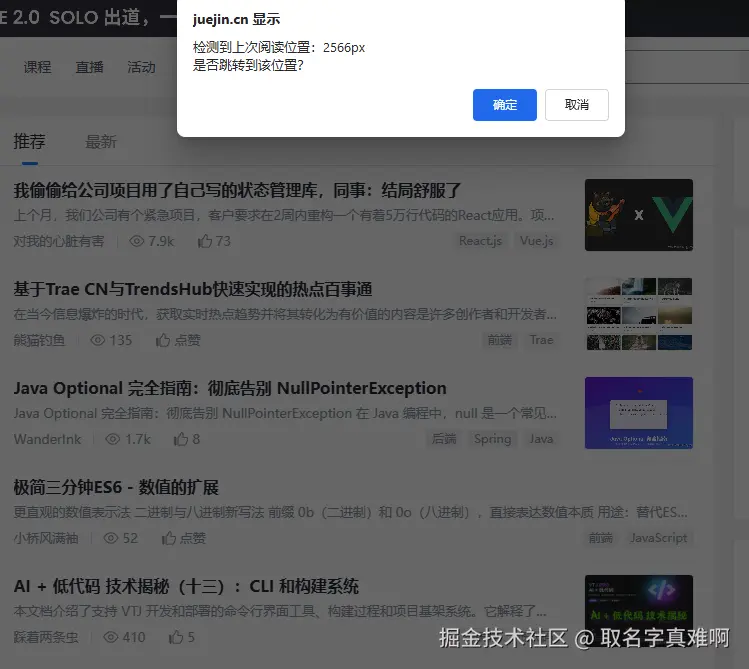Click the React.js tag
Image resolution: width=749 pixels, height=669 pixels.
(481, 241)
